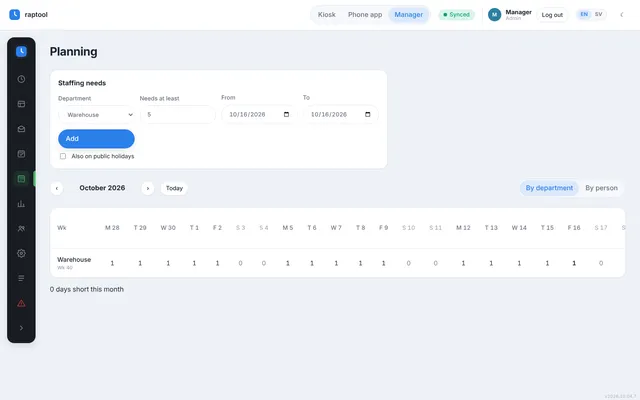This screenshot has width=640, height=400.
Task: Click the Warehouse value under S 3
Action: [x=240, y=263]
